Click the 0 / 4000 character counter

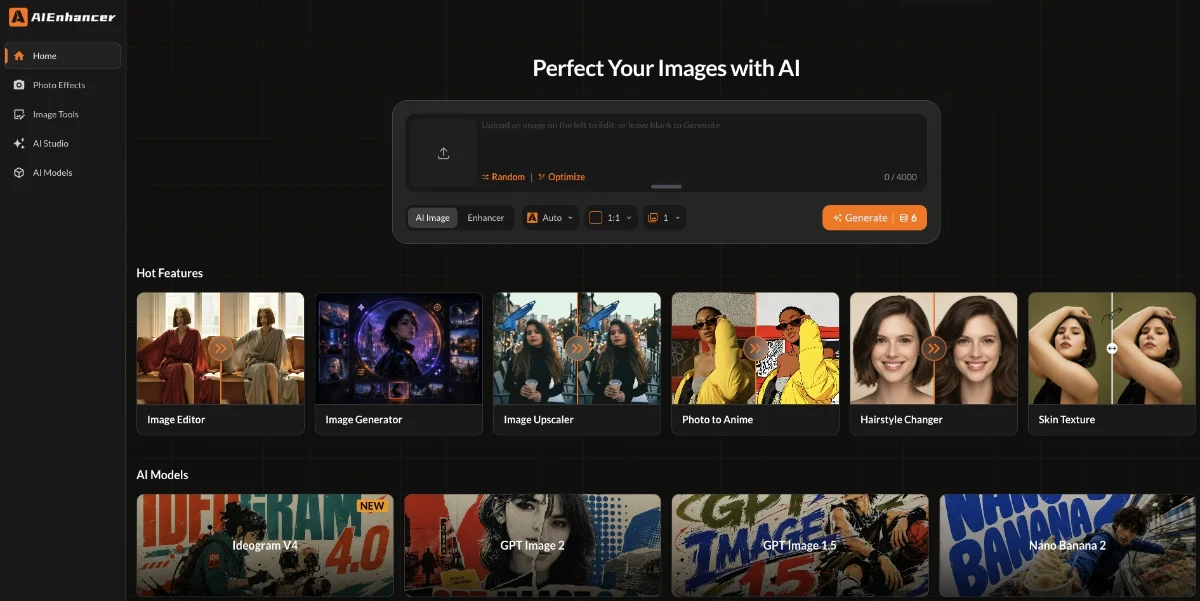900,177
